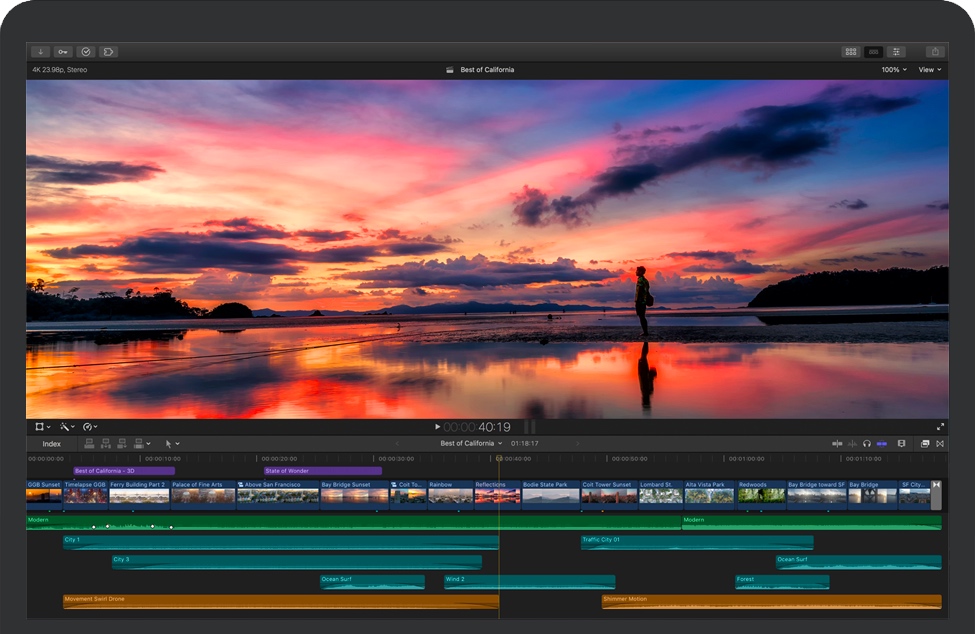Click the Index button
The image size is (975, 634).
coord(51,443)
